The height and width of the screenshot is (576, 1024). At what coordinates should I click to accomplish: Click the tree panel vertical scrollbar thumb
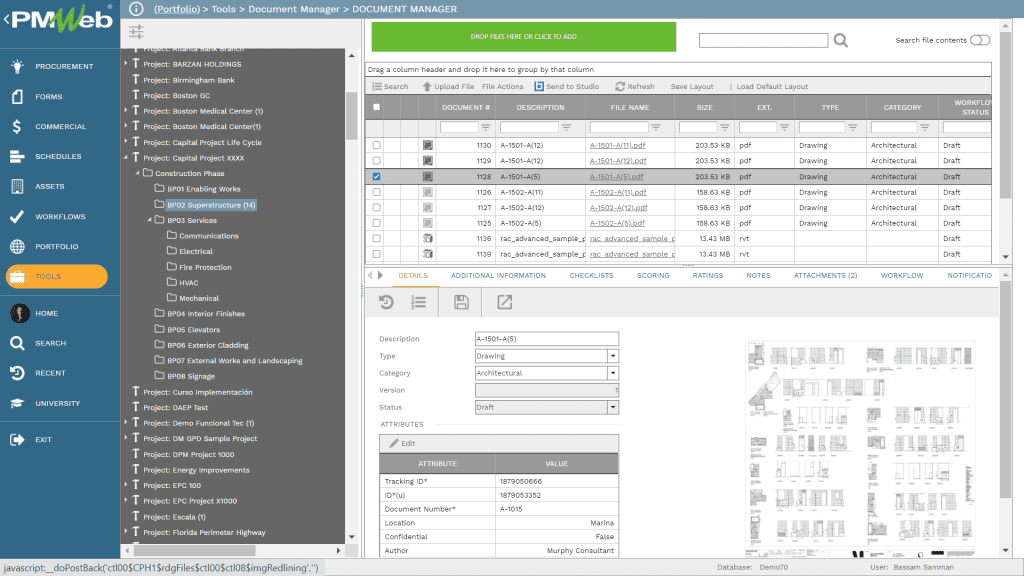coord(351,116)
